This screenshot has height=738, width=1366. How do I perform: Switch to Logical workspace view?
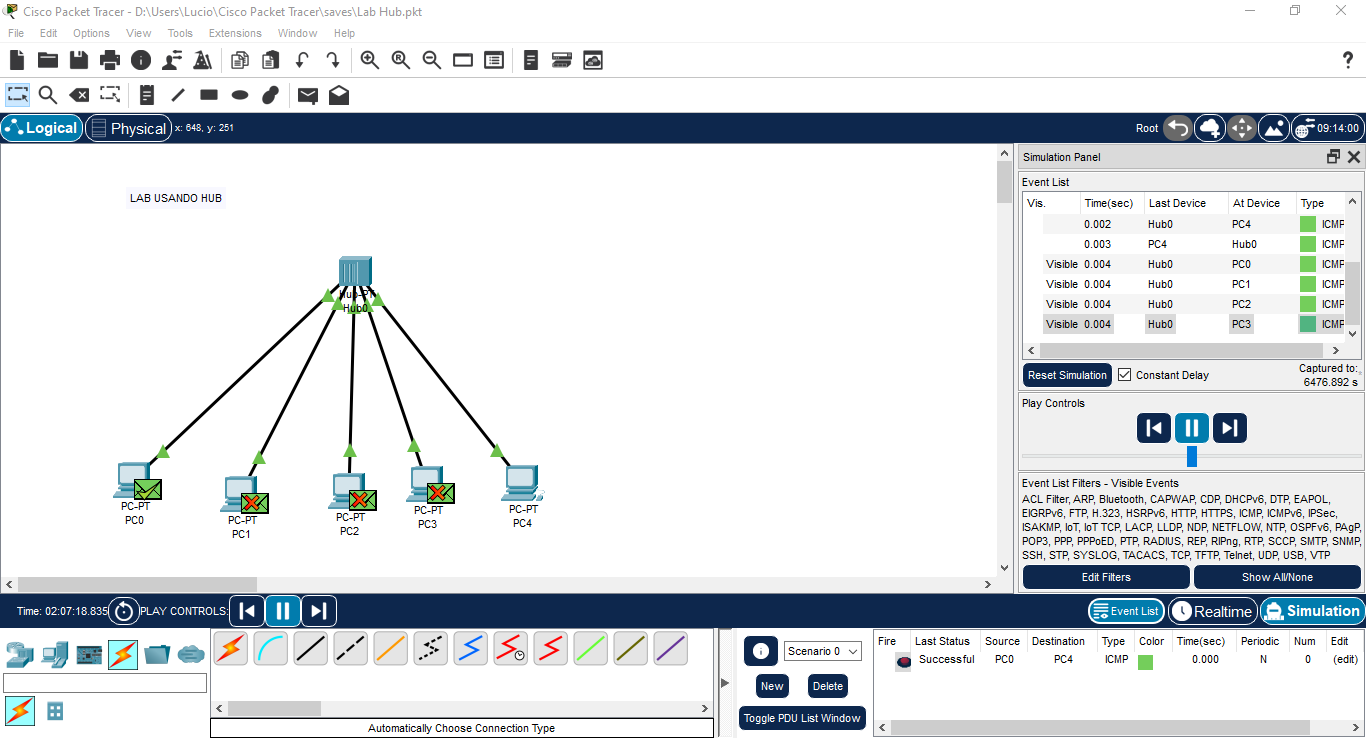point(42,128)
